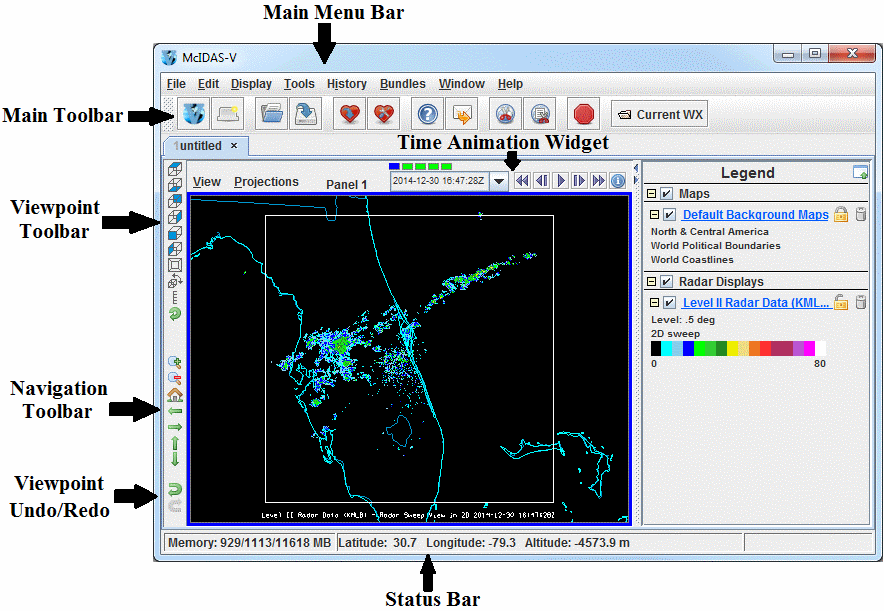Toggle the Radar Displays visibility checkbox
884x611 pixels.
(667, 282)
